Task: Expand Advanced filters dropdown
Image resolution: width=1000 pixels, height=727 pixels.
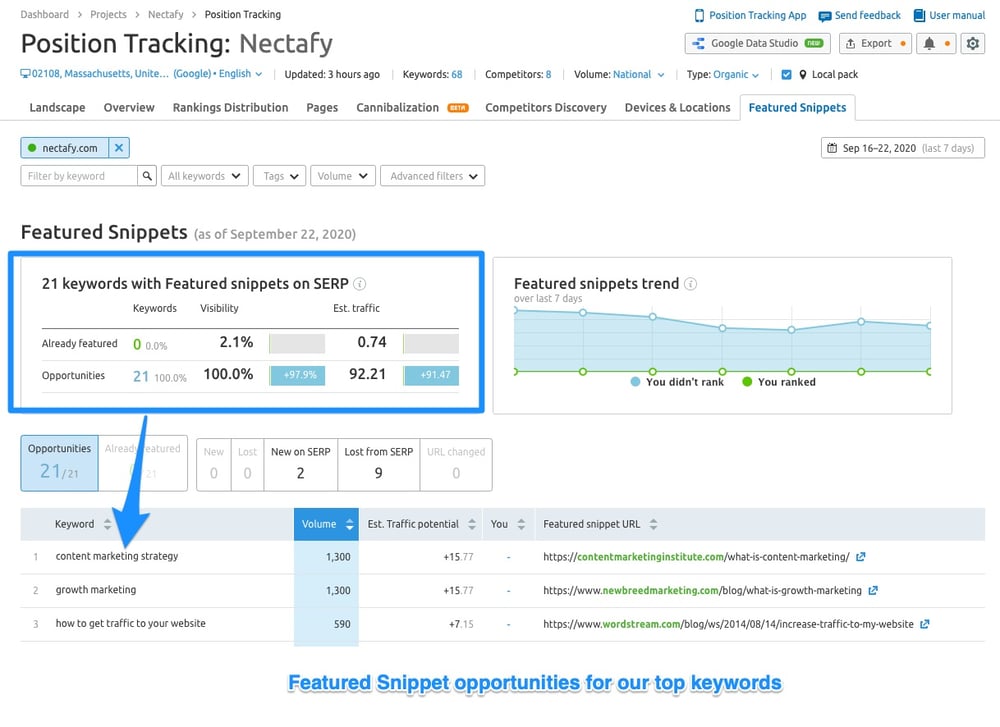Action: point(432,176)
